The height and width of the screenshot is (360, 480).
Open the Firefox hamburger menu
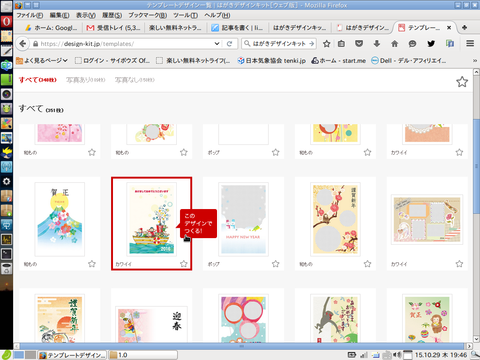470,44
